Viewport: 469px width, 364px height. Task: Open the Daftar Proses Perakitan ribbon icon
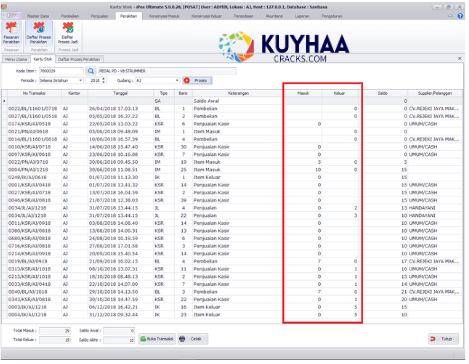coord(39,33)
